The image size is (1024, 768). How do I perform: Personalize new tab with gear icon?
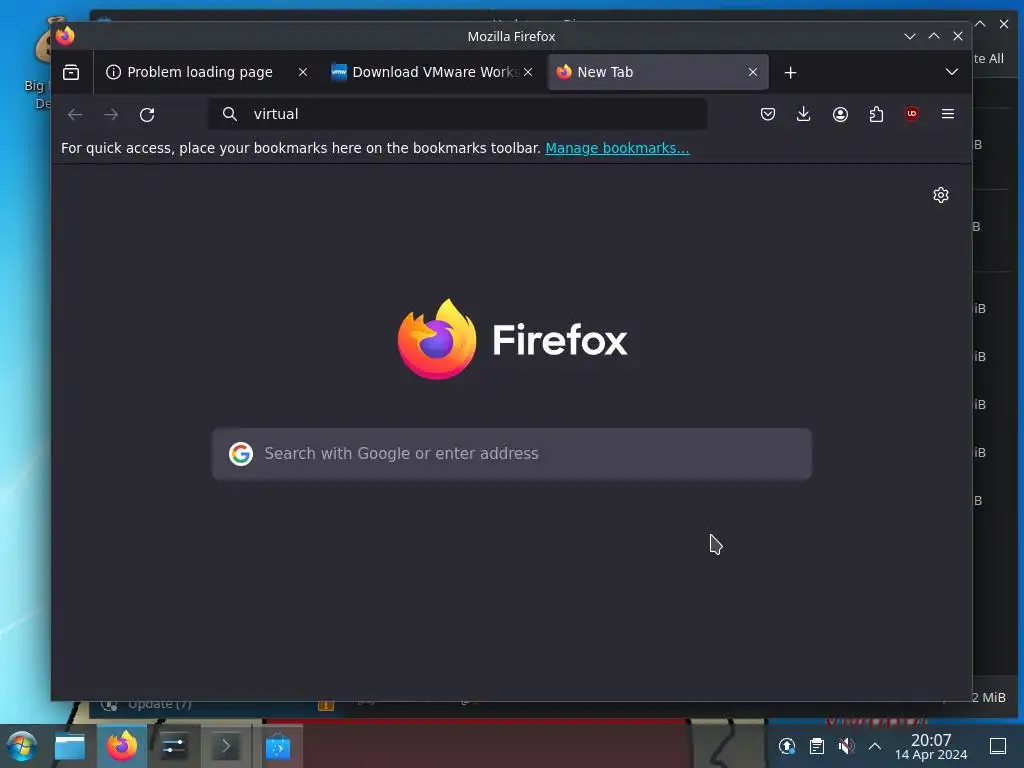point(940,195)
